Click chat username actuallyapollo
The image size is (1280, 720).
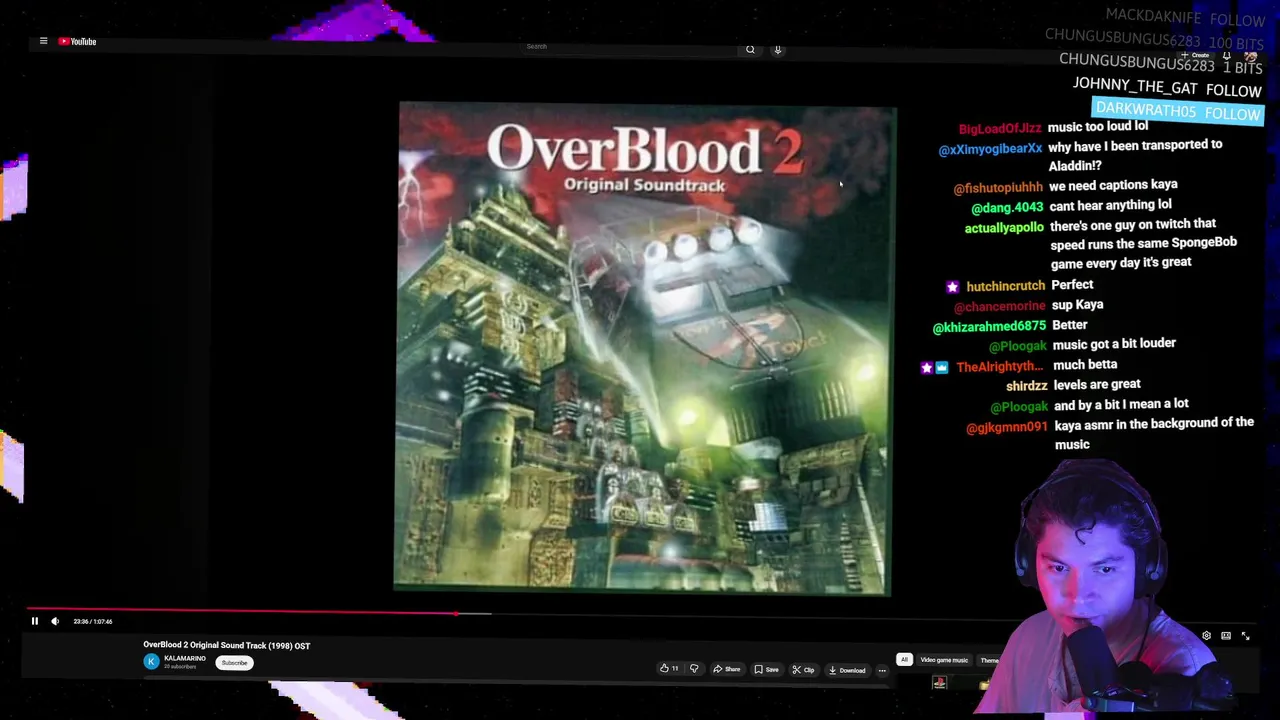point(1004,228)
